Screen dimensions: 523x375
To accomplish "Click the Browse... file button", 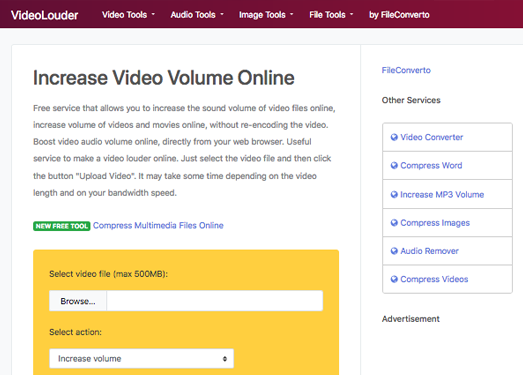I will tap(78, 301).
